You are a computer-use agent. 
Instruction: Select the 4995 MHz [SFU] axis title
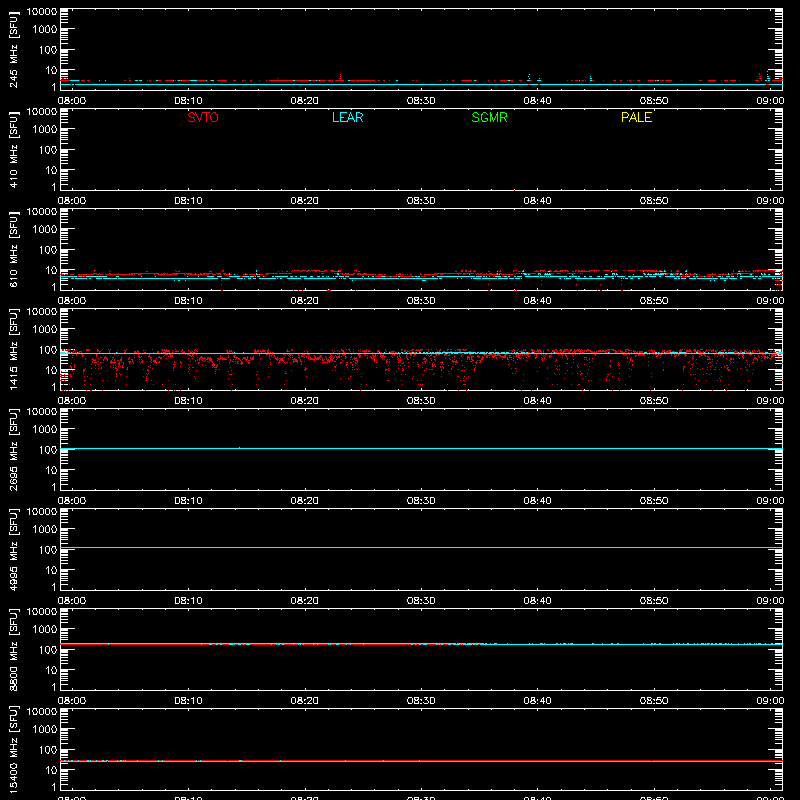[14, 550]
